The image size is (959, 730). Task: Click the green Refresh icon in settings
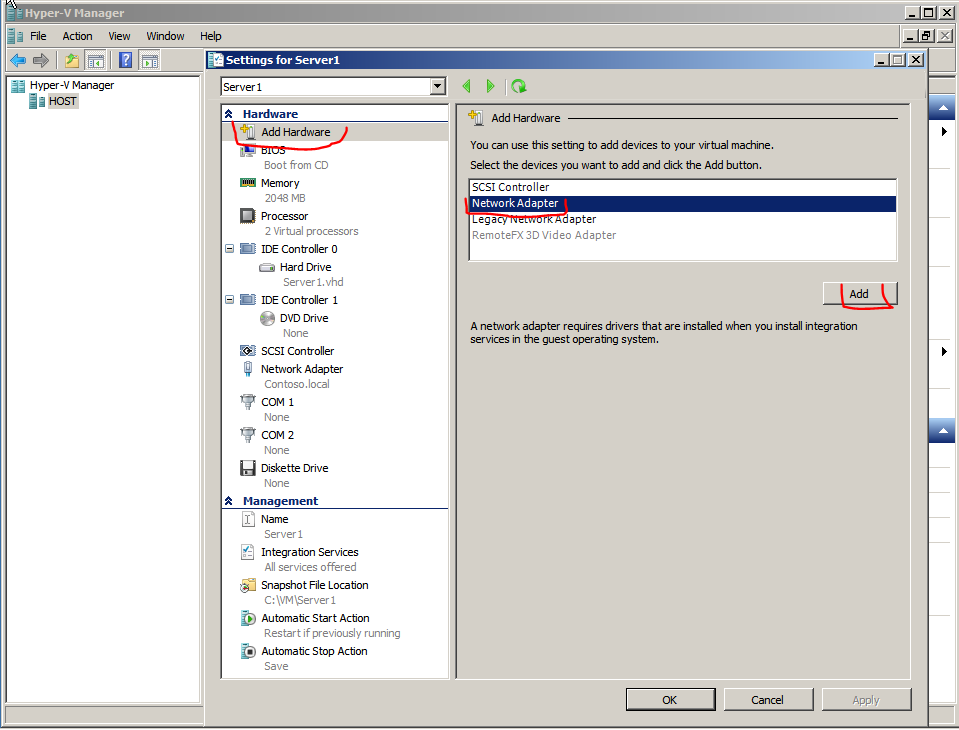pos(519,86)
